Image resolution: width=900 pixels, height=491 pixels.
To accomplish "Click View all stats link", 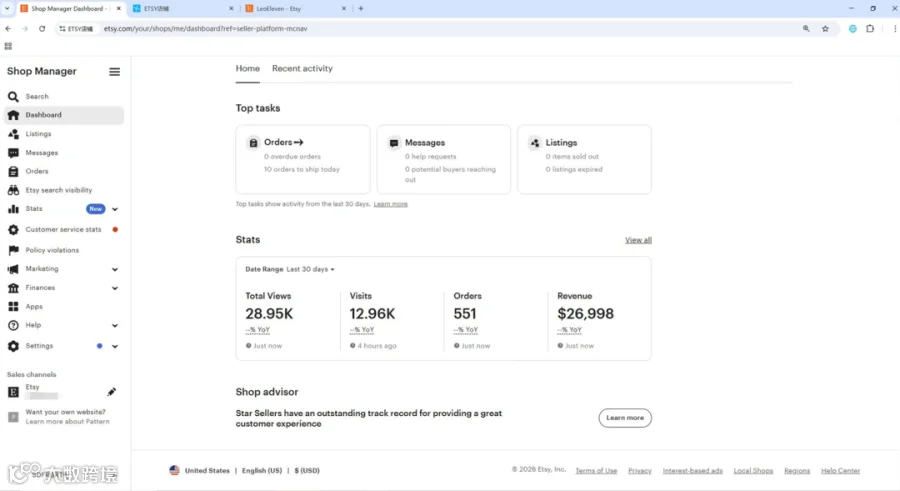I will [638, 240].
